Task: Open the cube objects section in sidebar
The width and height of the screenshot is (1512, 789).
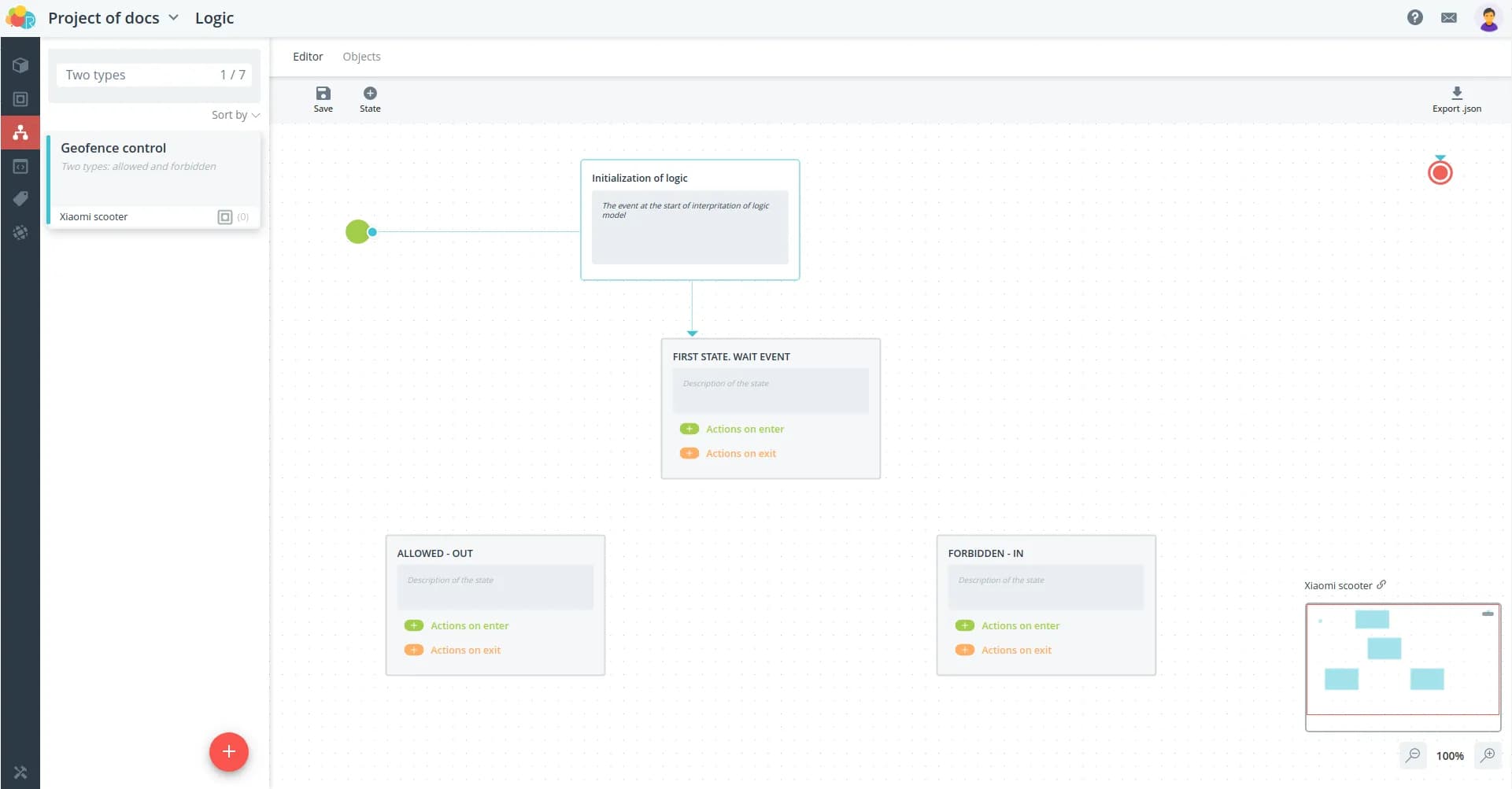Action: [x=20, y=65]
